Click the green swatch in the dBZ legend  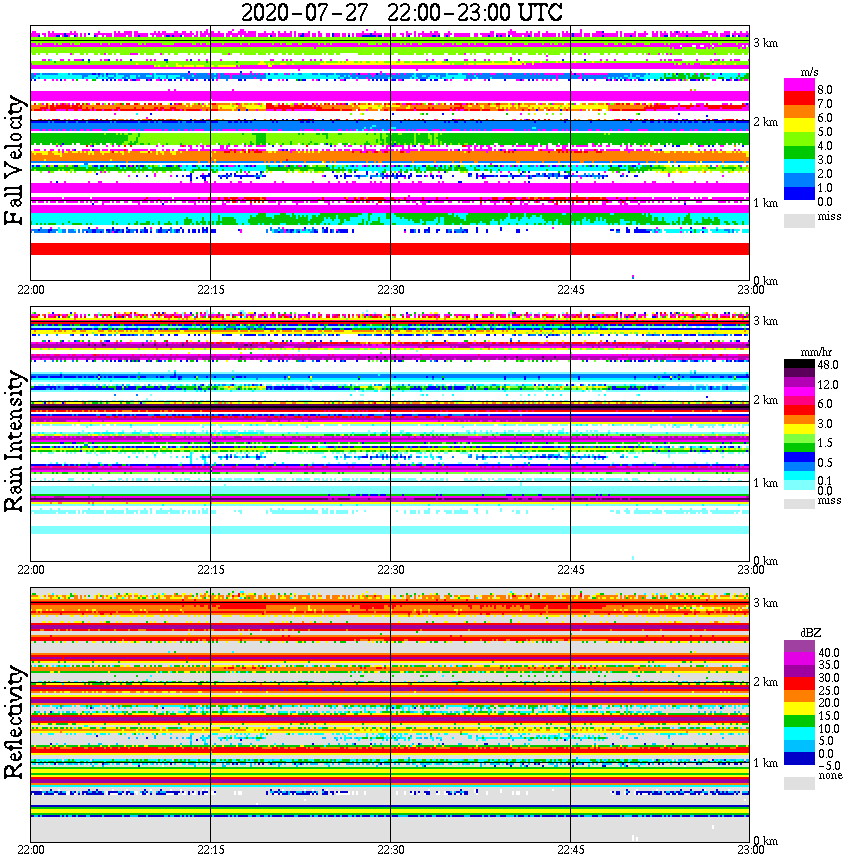tap(799, 721)
